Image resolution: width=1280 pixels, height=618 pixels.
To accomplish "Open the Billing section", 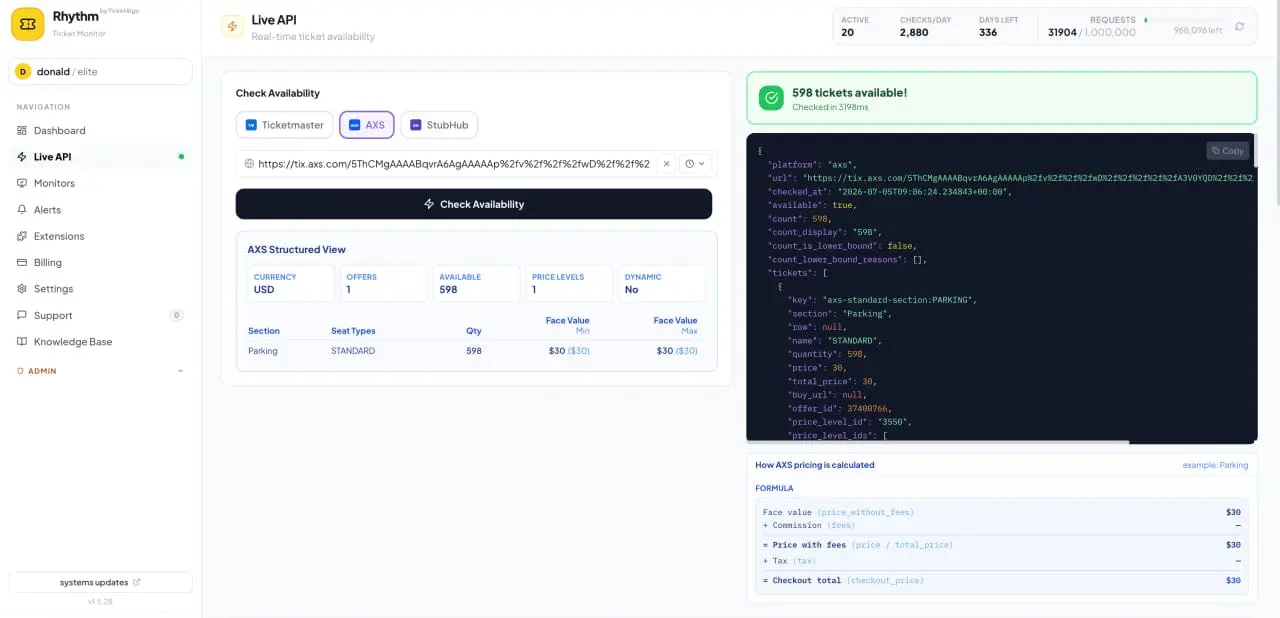I will [x=100, y=262].
